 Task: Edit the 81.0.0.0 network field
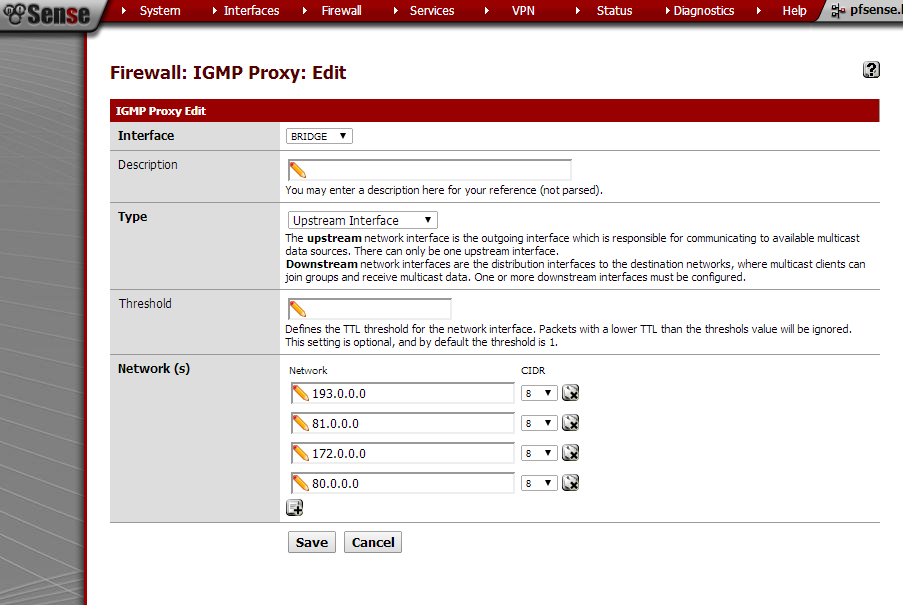pyautogui.click(x=403, y=423)
